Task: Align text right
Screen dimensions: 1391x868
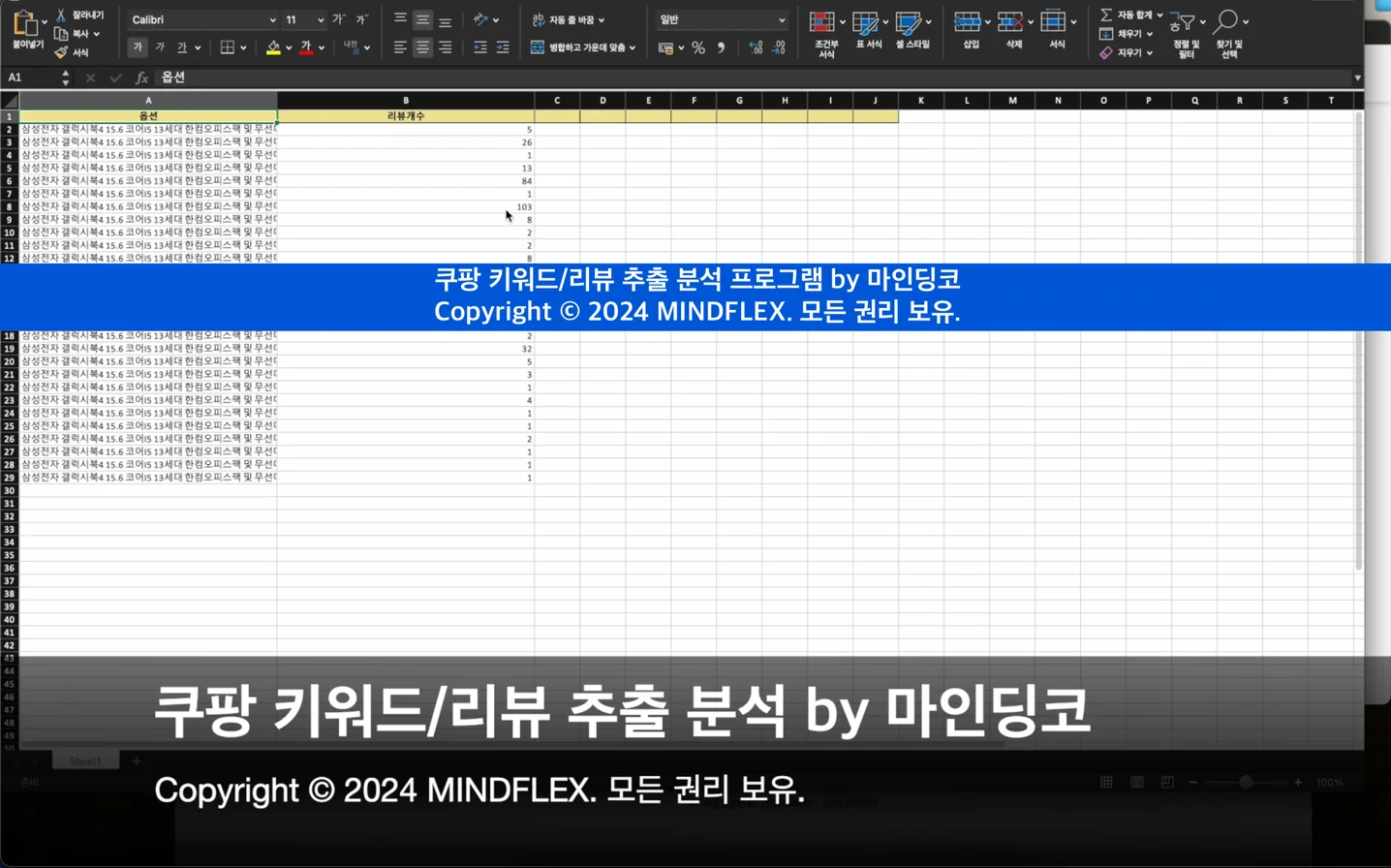Action: coord(445,47)
